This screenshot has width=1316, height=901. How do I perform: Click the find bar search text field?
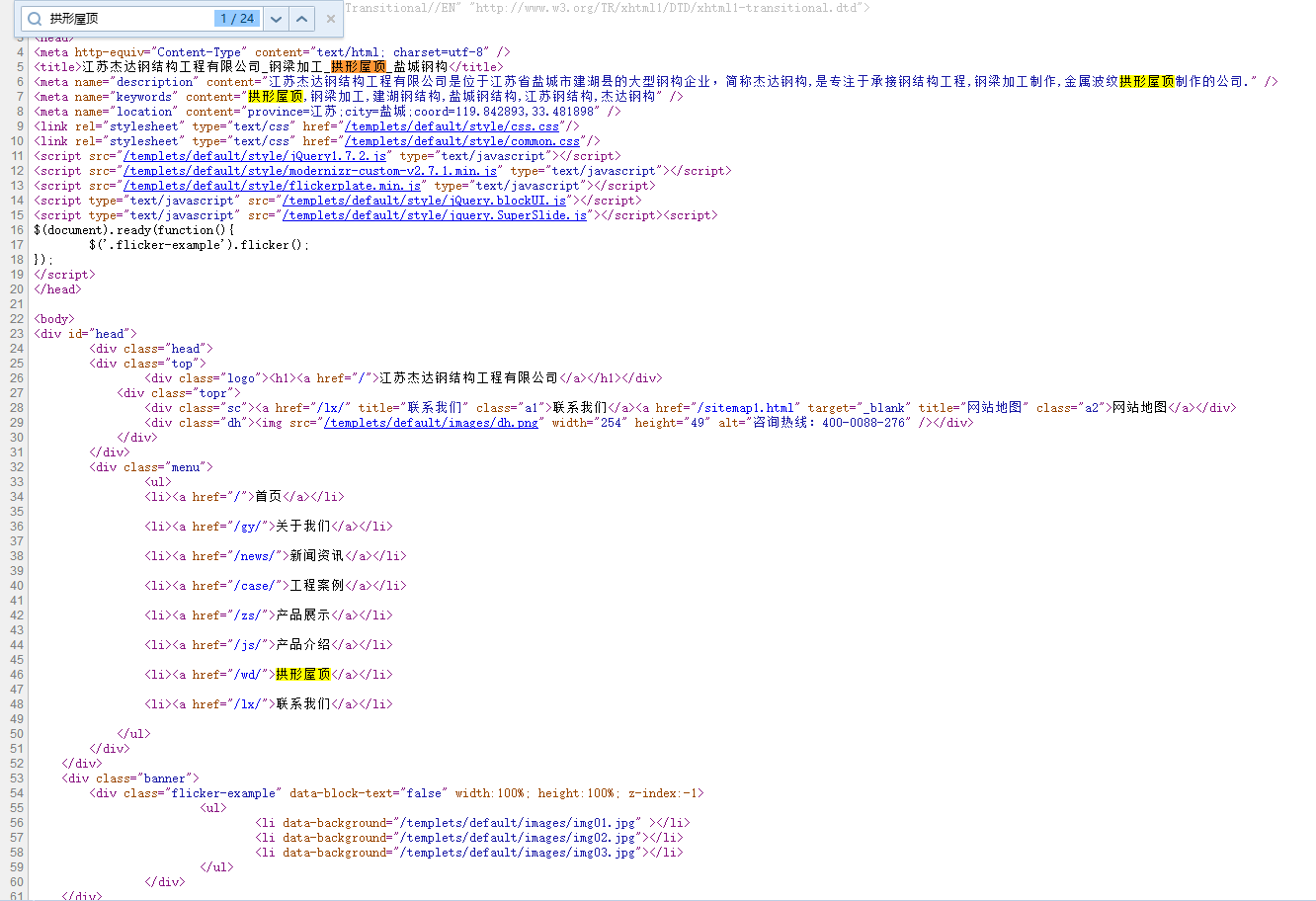tap(128, 19)
